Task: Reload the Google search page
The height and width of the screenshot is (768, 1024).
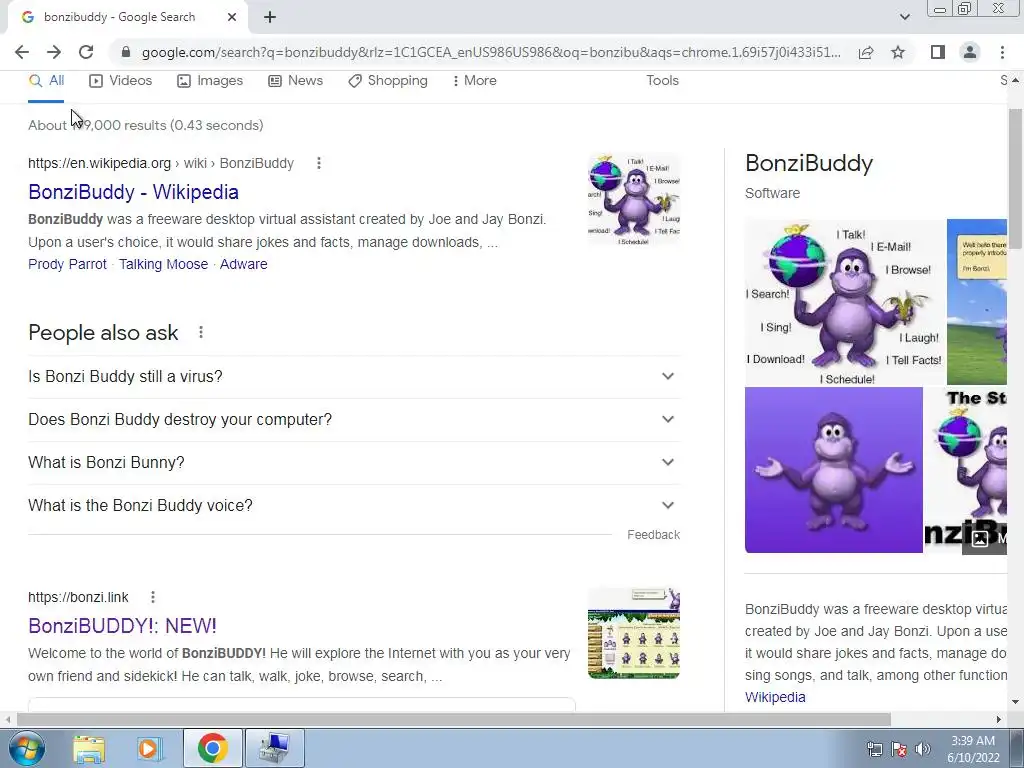Action: point(86,52)
